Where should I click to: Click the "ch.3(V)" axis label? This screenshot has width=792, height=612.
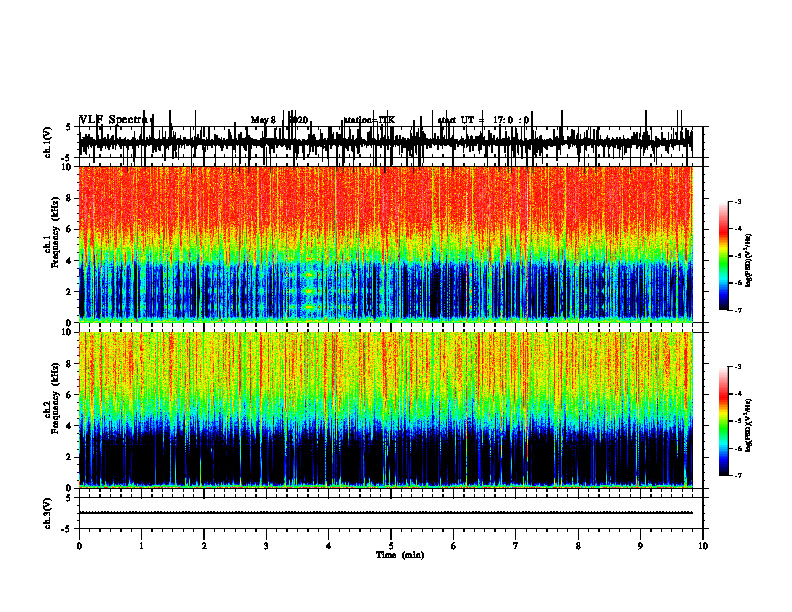point(48,513)
